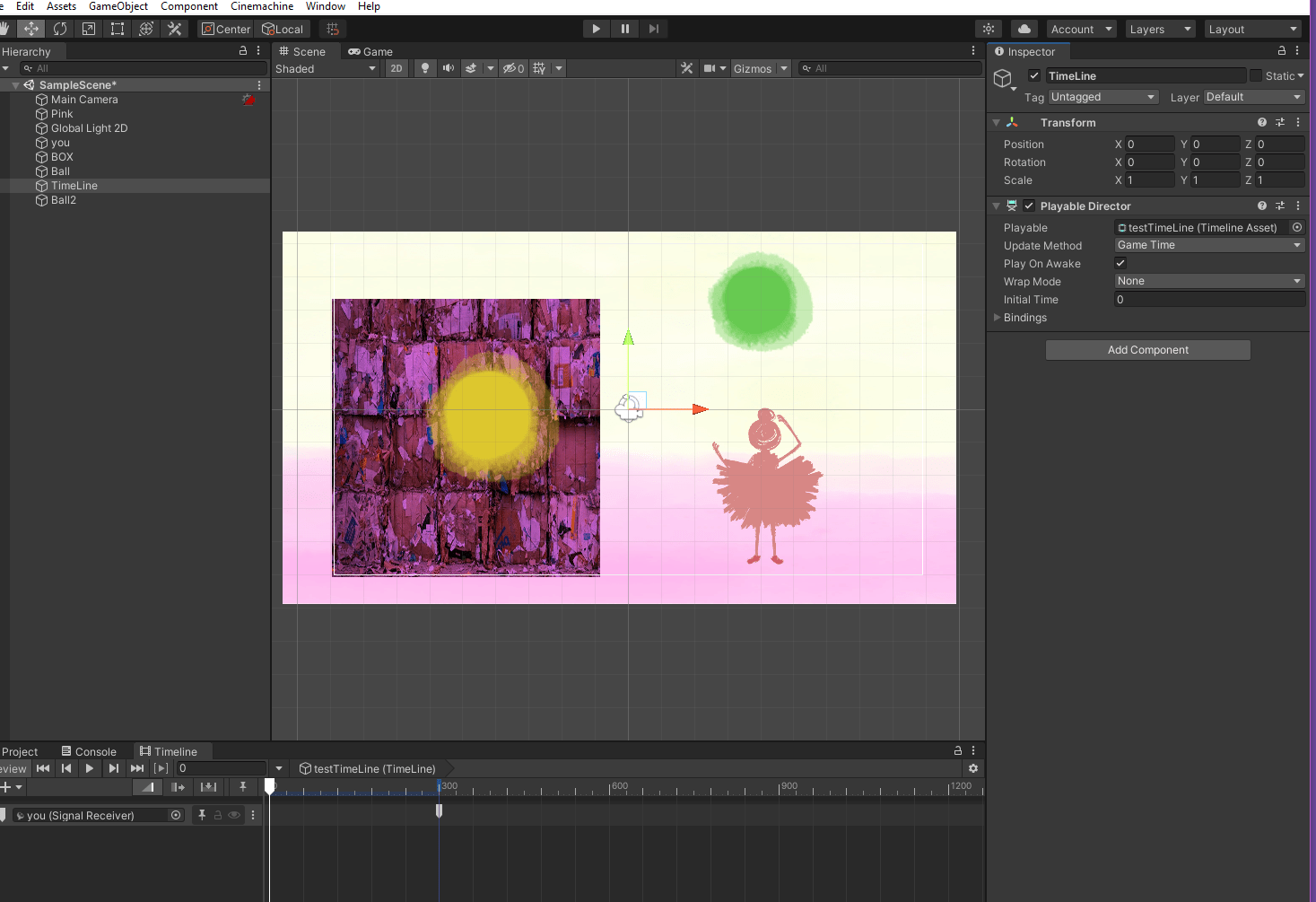Open Transform component help reference
Image resolution: width=1316 pixels, height=902 pixels.
click(x=1262, y=122)
